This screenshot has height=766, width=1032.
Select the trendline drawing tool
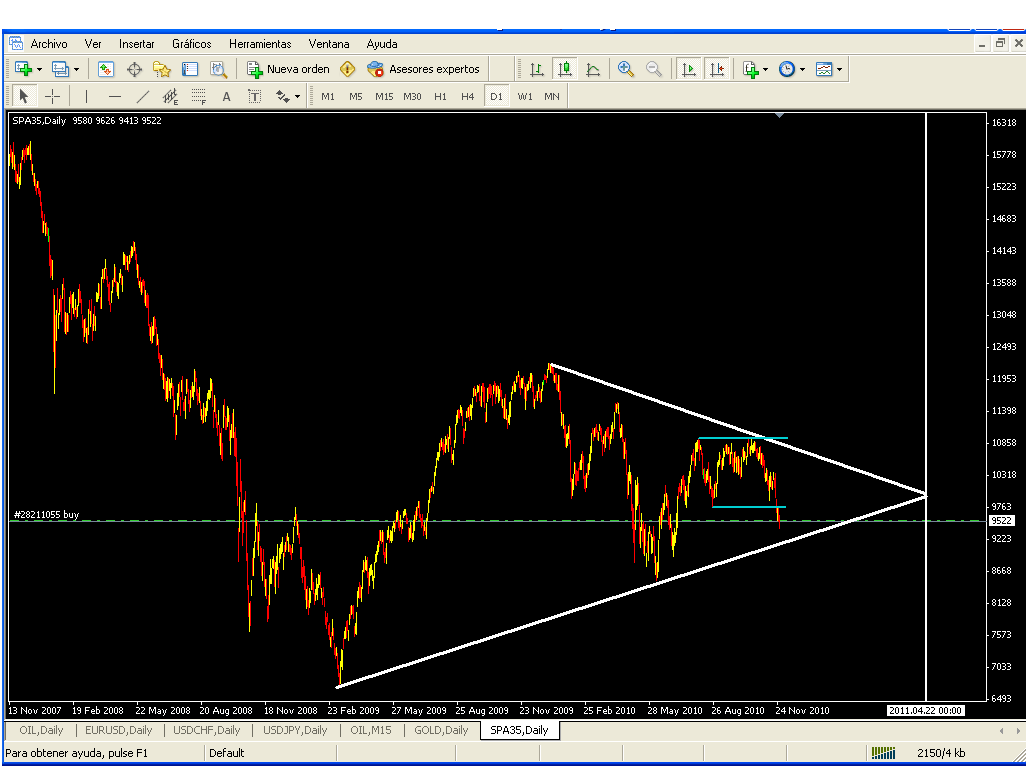click(143, 97)
